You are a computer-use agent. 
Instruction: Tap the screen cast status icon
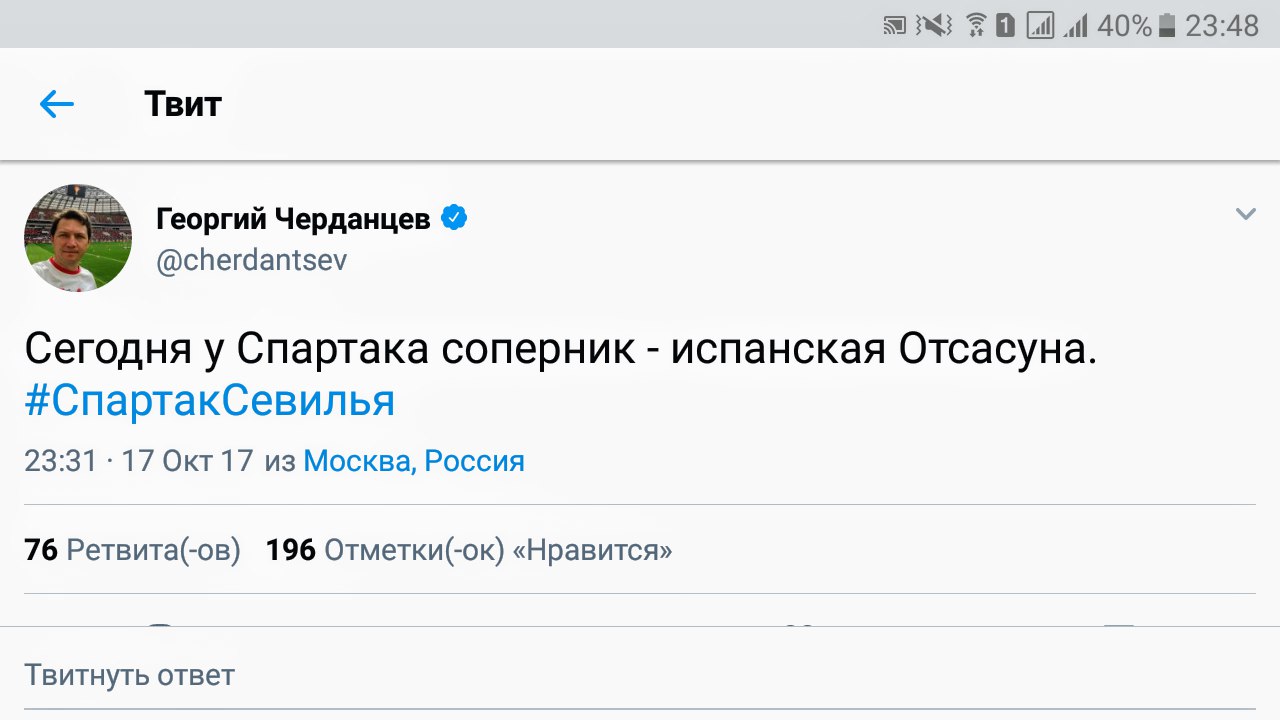(894, 26)
